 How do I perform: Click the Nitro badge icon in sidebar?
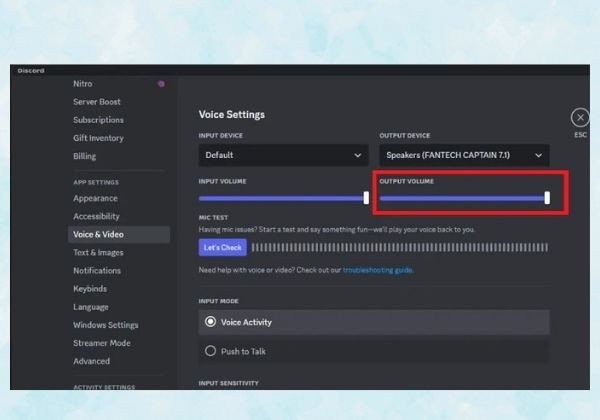161,84
